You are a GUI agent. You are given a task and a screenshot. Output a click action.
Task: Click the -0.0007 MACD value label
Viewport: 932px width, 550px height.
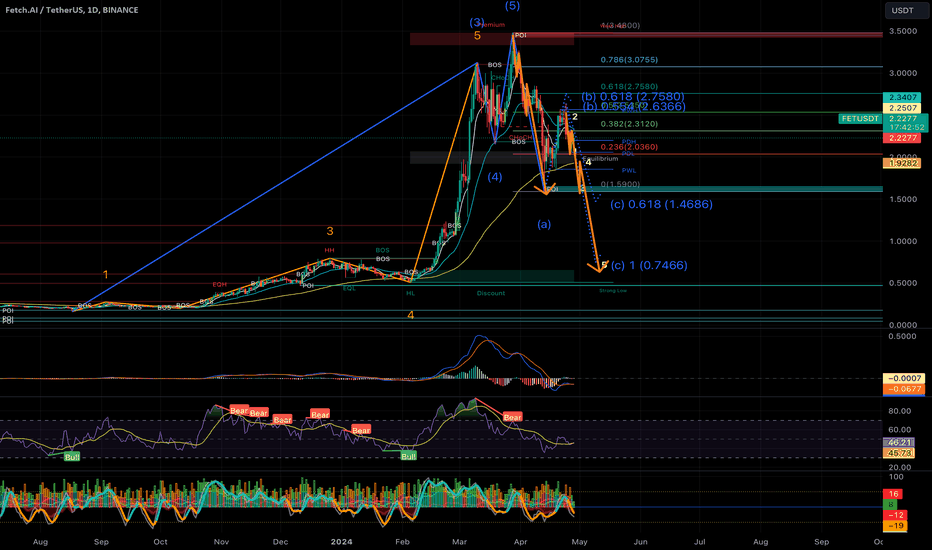point(904,378)
